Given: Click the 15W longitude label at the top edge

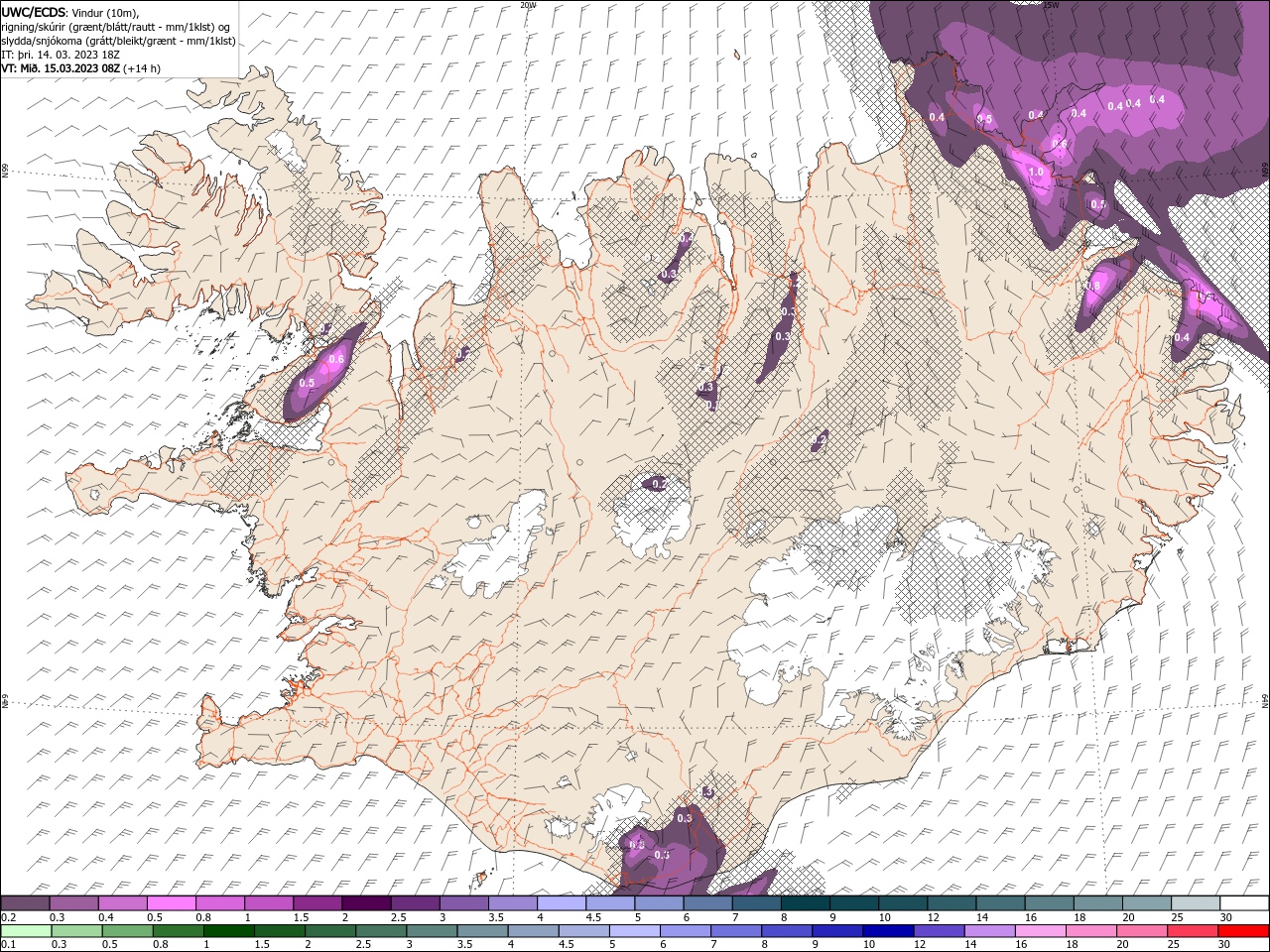Looking at the screenshot, I should pos(1051,5).
